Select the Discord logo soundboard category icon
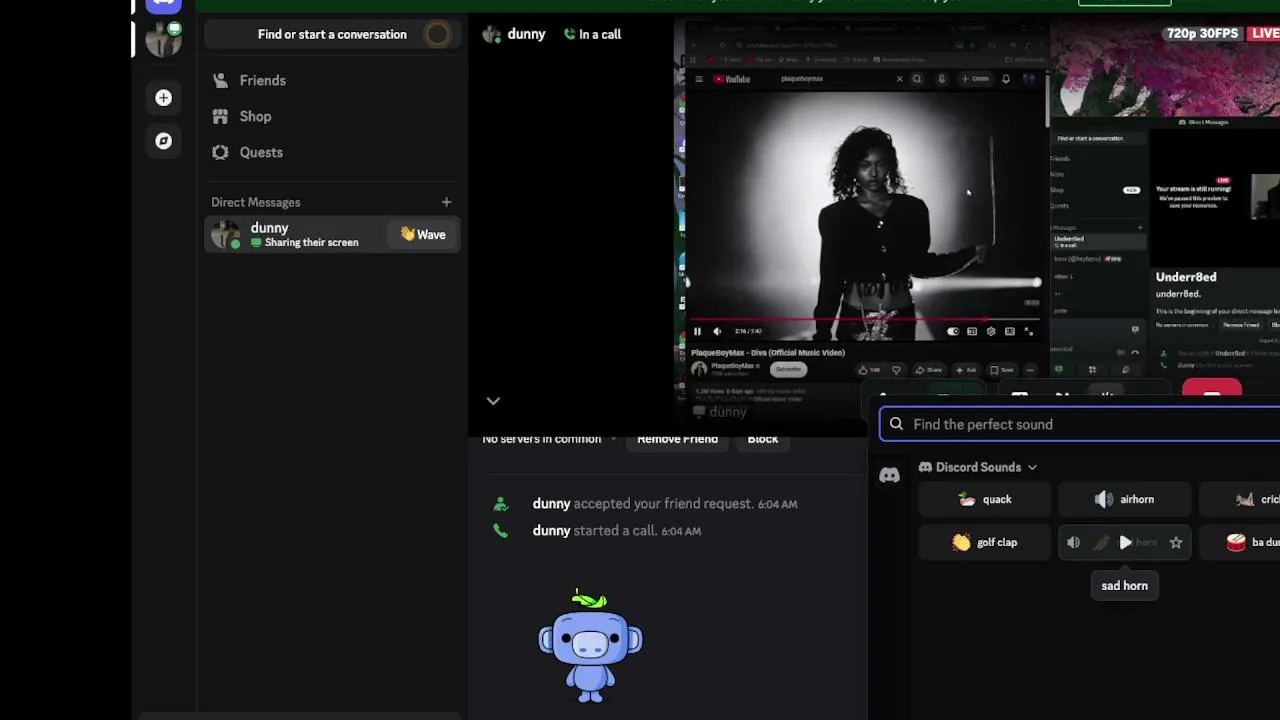This screenshot has height=720, width=1280. [889, 476]
